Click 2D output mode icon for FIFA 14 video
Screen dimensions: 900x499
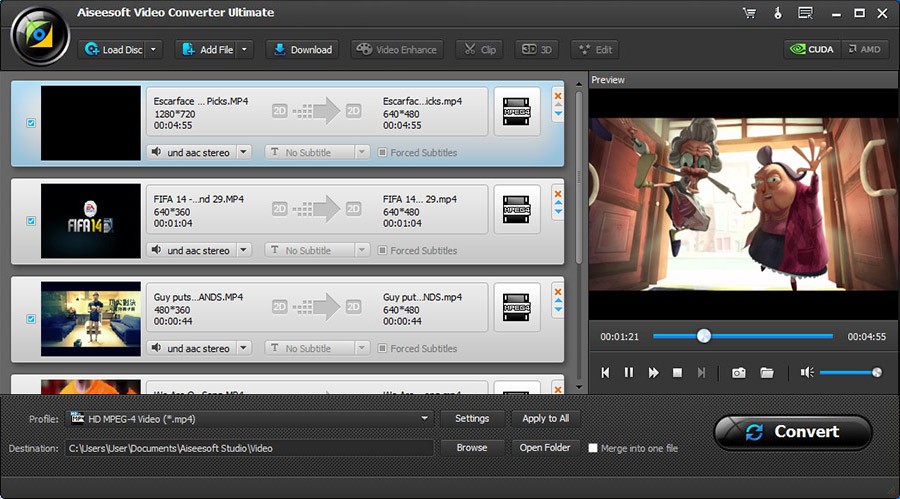[354, 209]
